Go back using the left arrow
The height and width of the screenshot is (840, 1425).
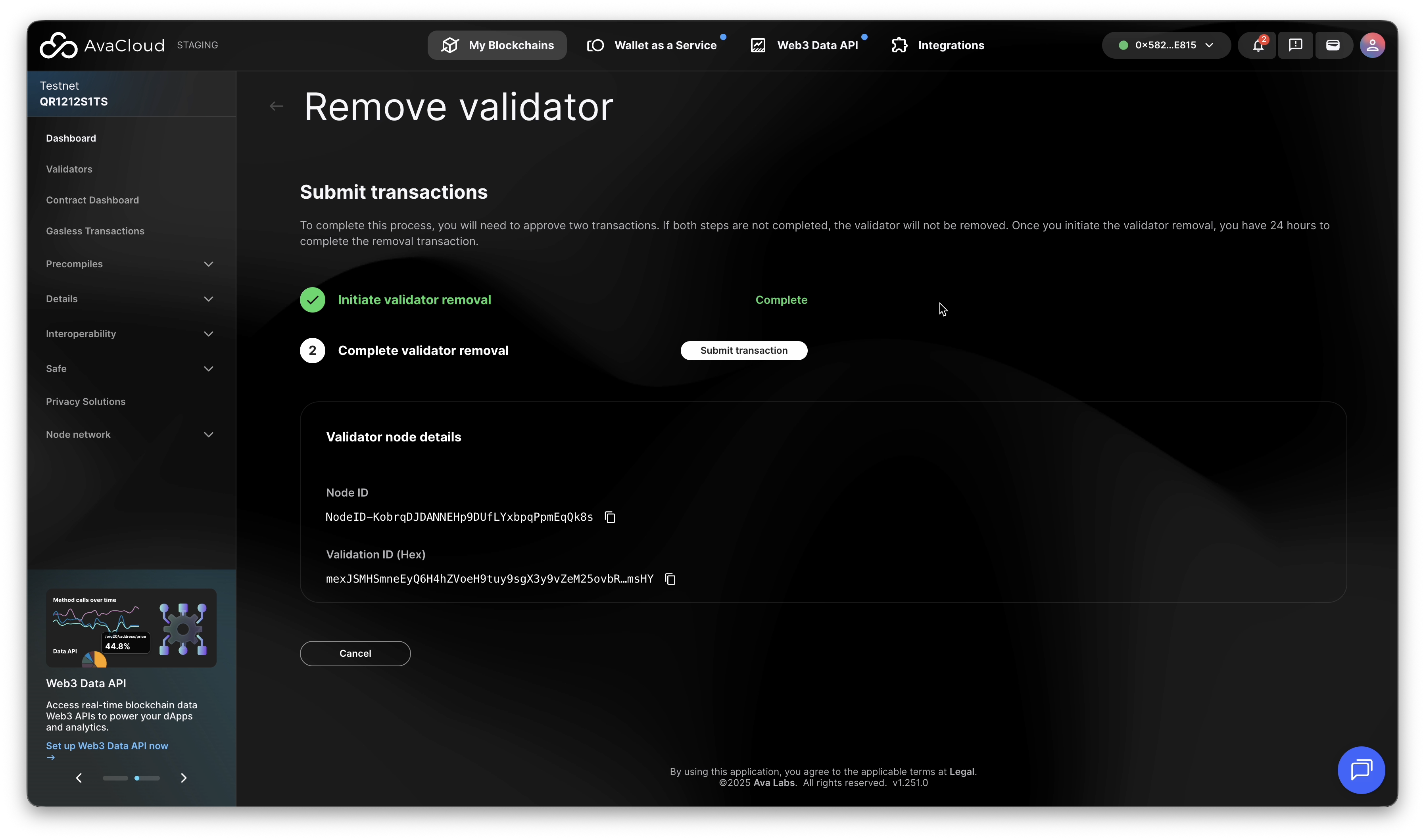[276, 106]
